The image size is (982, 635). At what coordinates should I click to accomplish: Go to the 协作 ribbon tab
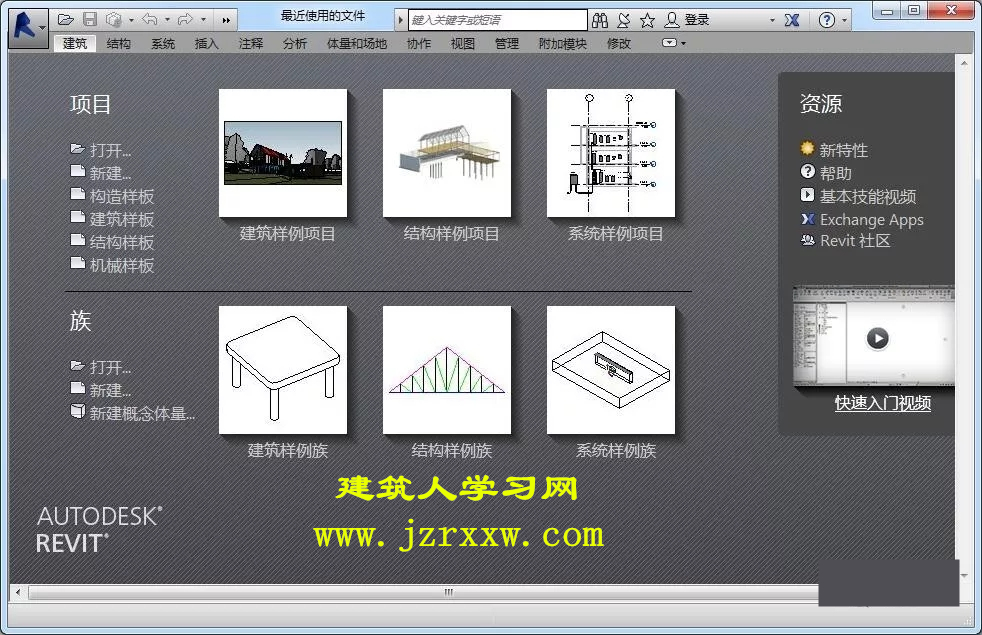click(419, 43)
